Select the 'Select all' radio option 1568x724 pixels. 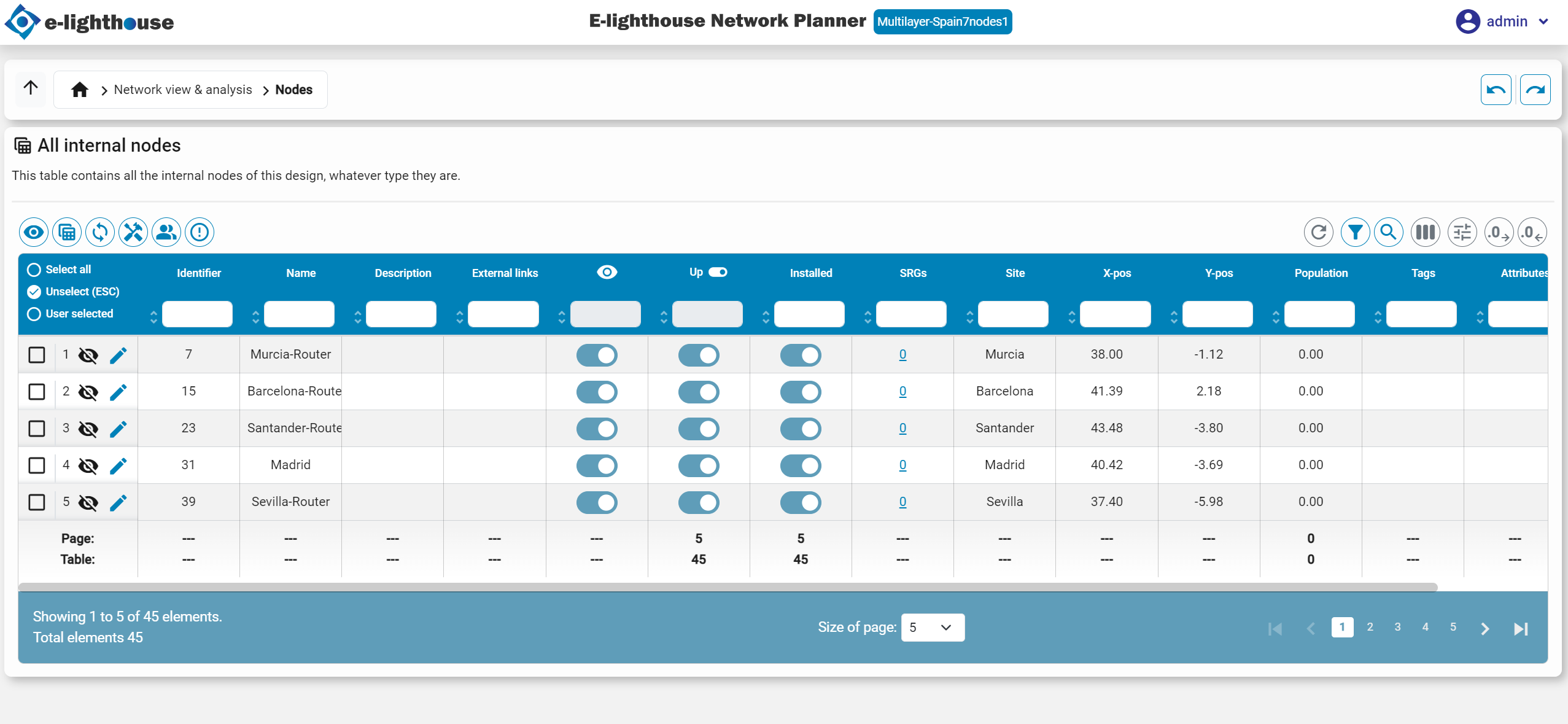[34, 270]
